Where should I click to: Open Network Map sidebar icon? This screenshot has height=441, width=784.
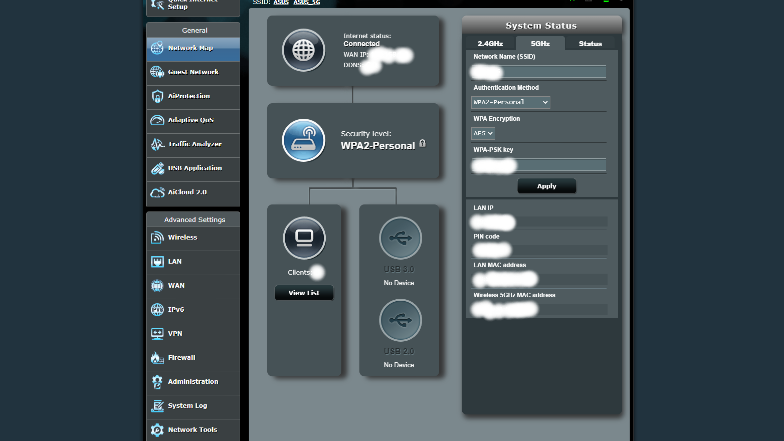point(157,48)
